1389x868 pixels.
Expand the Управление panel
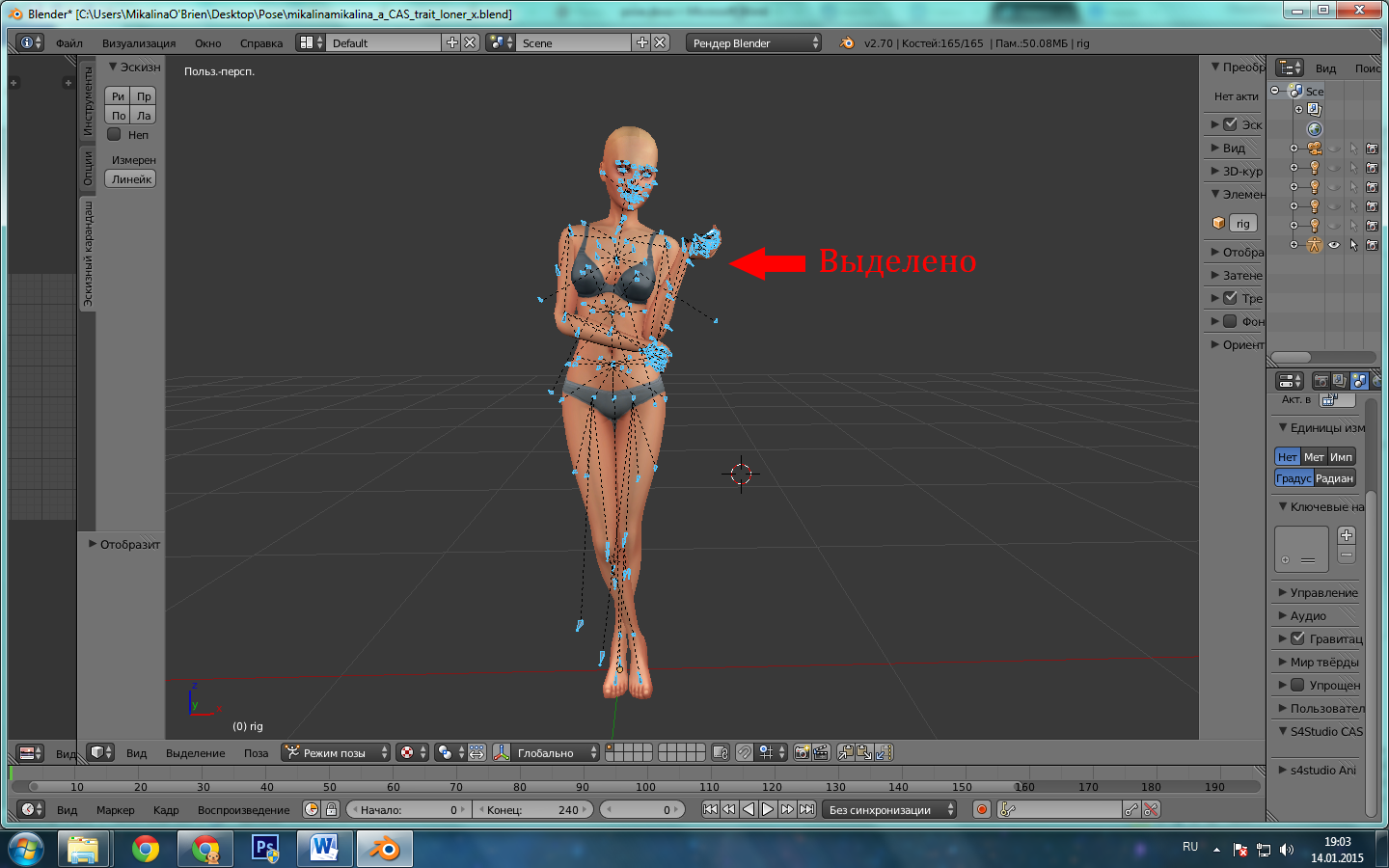[x=1318, y=592]
